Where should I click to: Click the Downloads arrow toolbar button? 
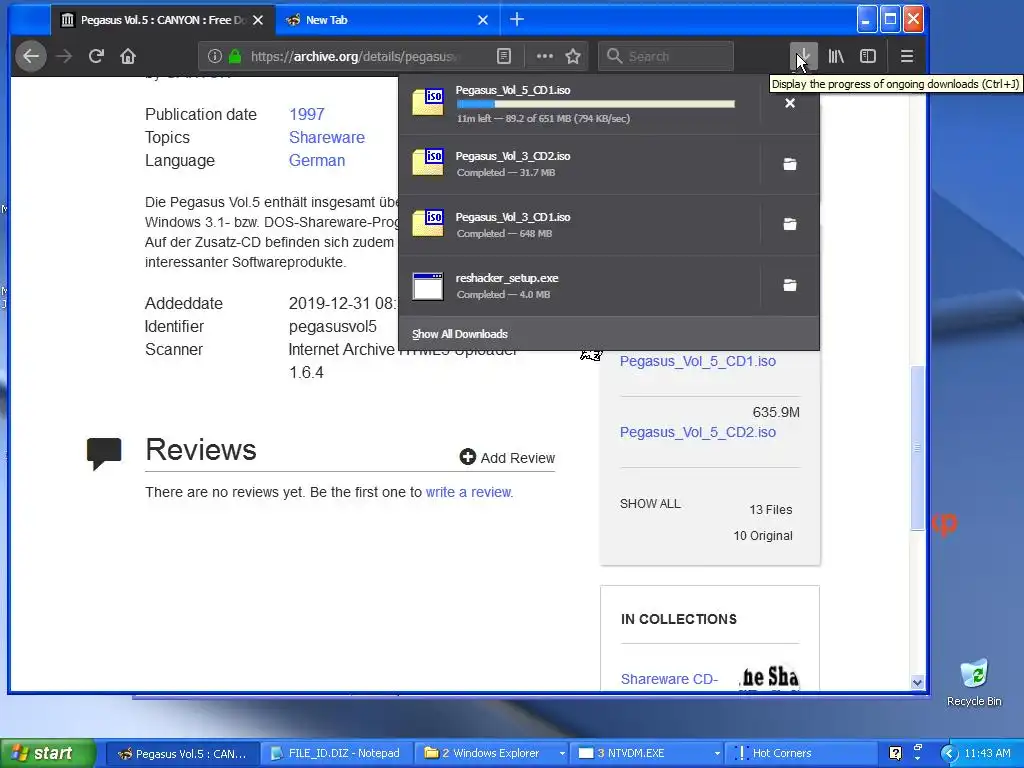(x=803, y=56)
